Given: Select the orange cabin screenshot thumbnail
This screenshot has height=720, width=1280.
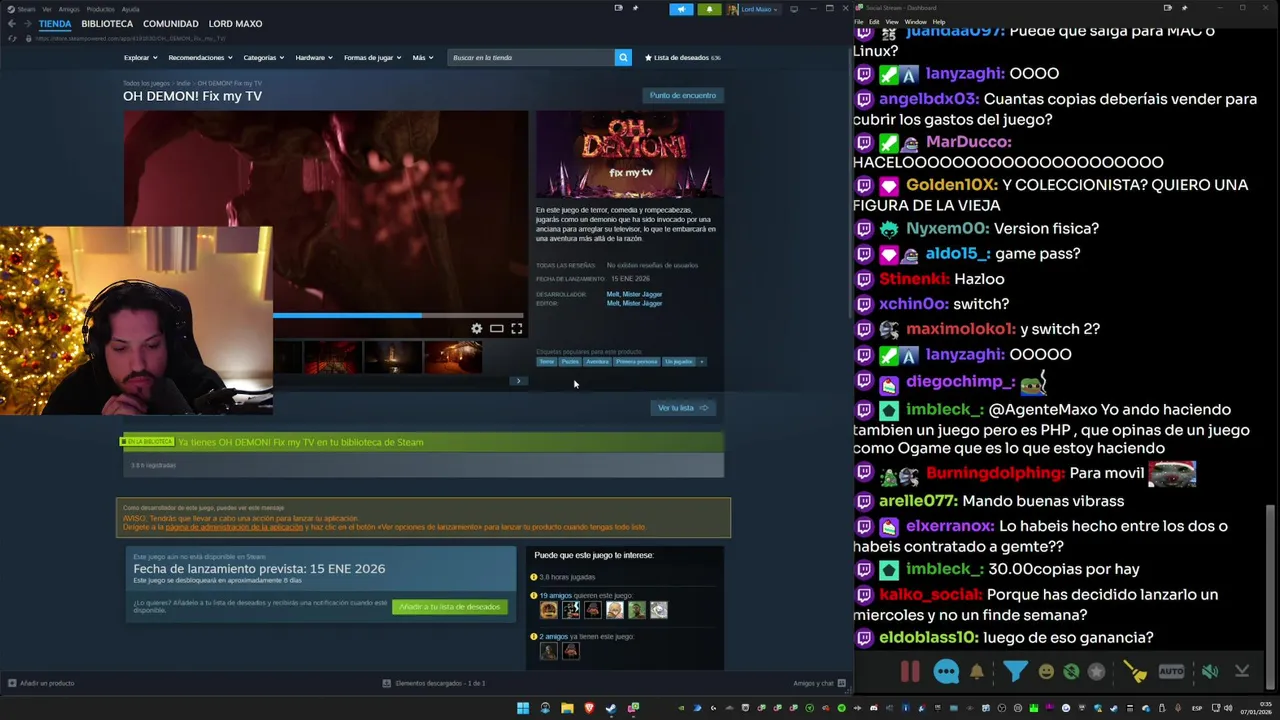Looking at the screenshot, I should [x=453, y=357].
